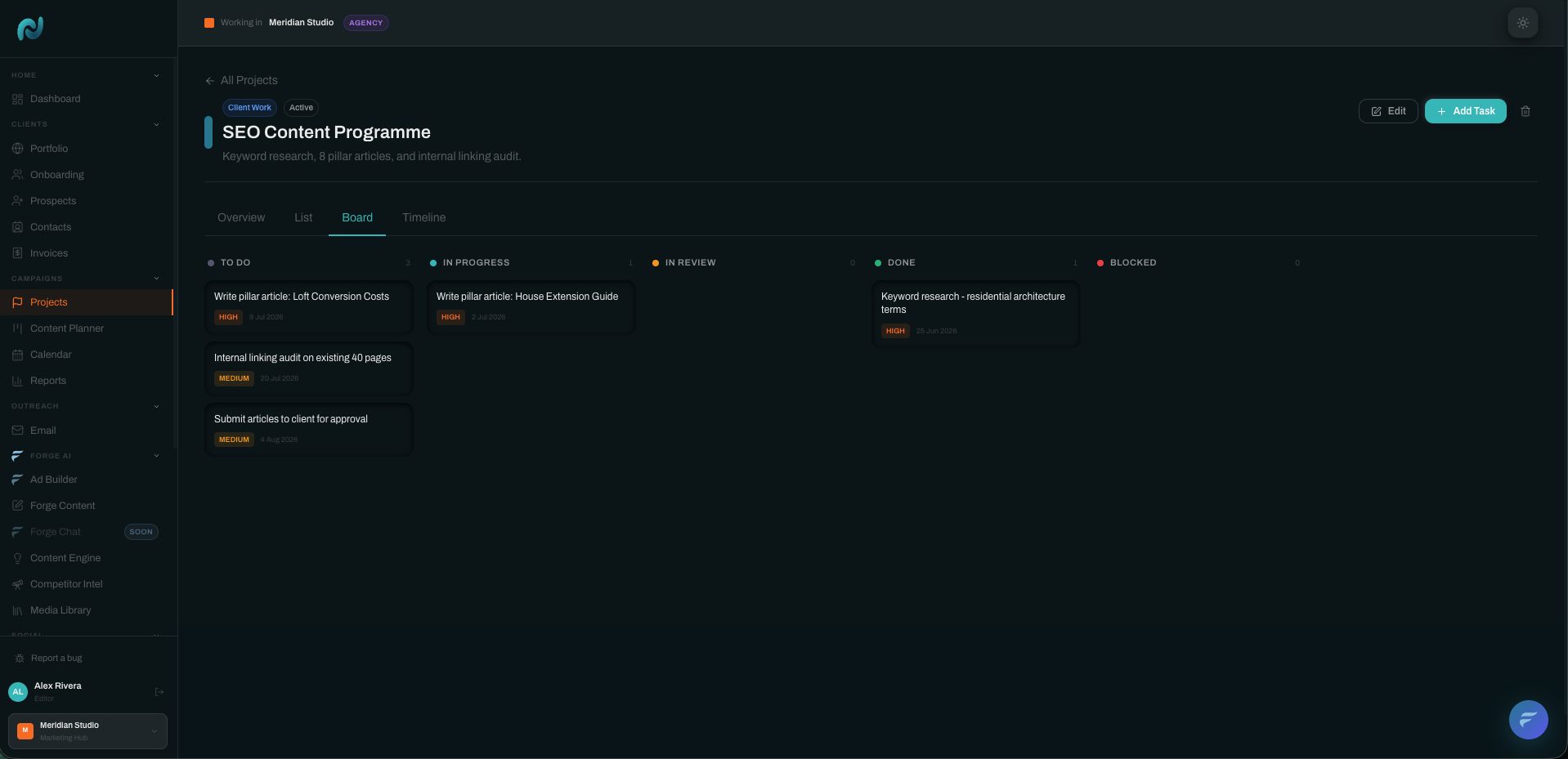
Task: Click the Active status badge
Action: point(301,108)
